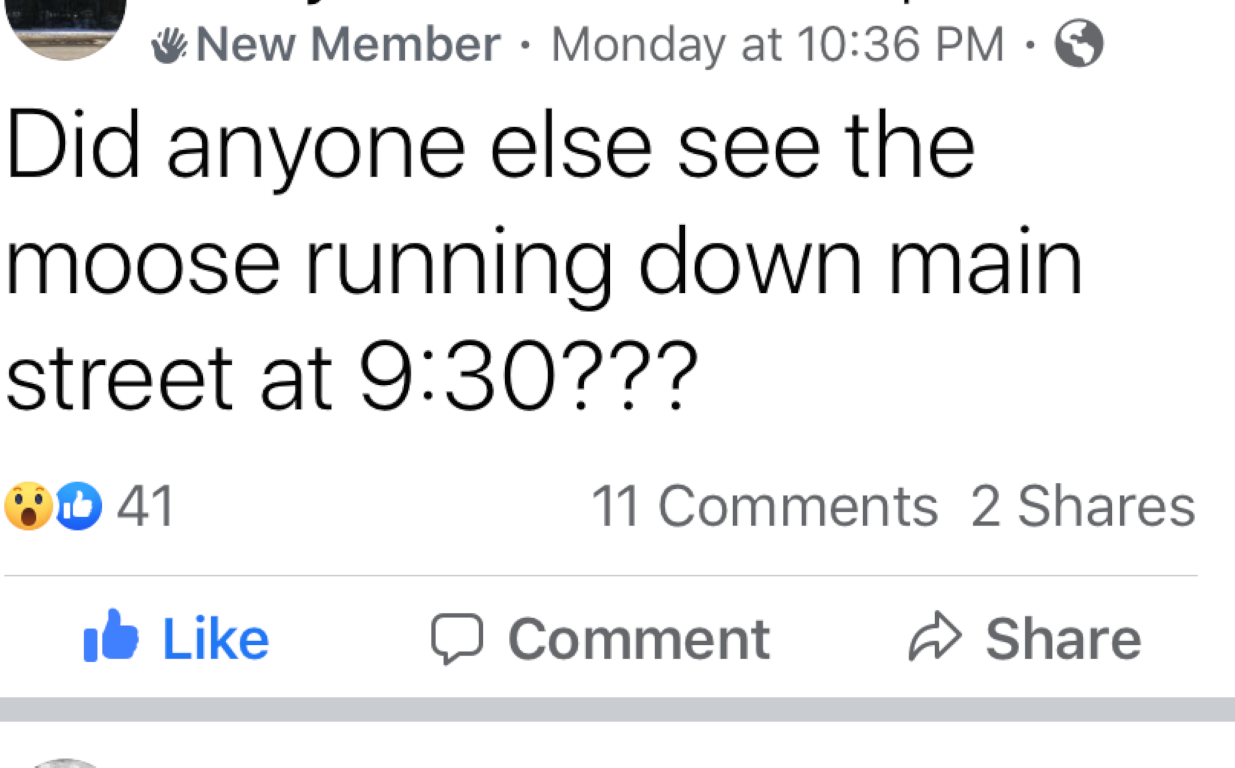View the 11 Comments link
1235x768 pixels.
click(765, 506)
